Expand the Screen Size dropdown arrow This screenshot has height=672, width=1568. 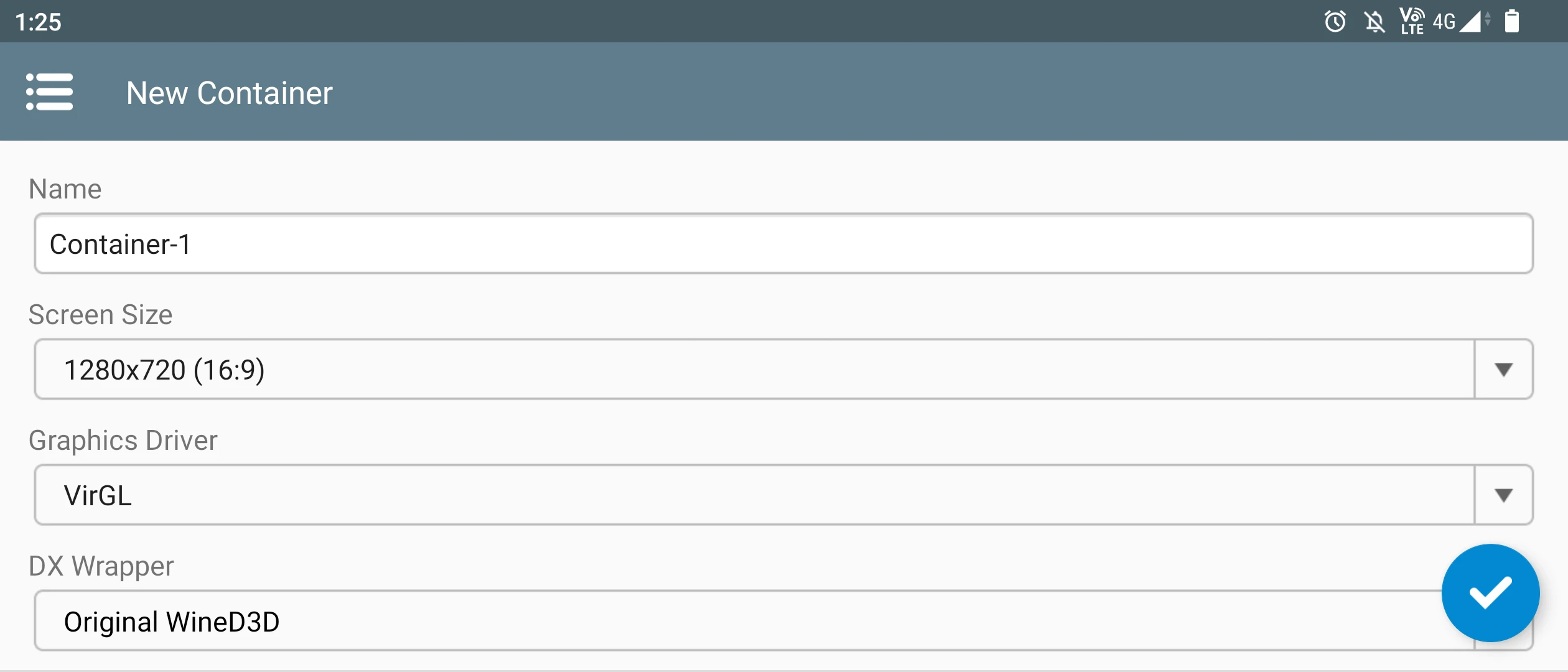(x=1503, y=370)
